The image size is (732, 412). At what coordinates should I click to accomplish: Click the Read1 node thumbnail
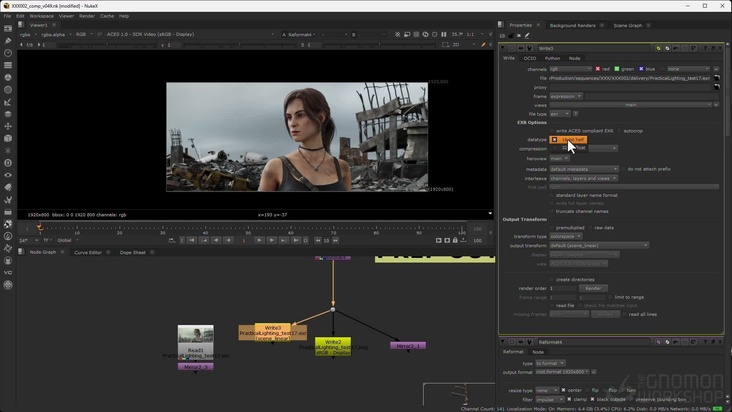tap(196, 334)
